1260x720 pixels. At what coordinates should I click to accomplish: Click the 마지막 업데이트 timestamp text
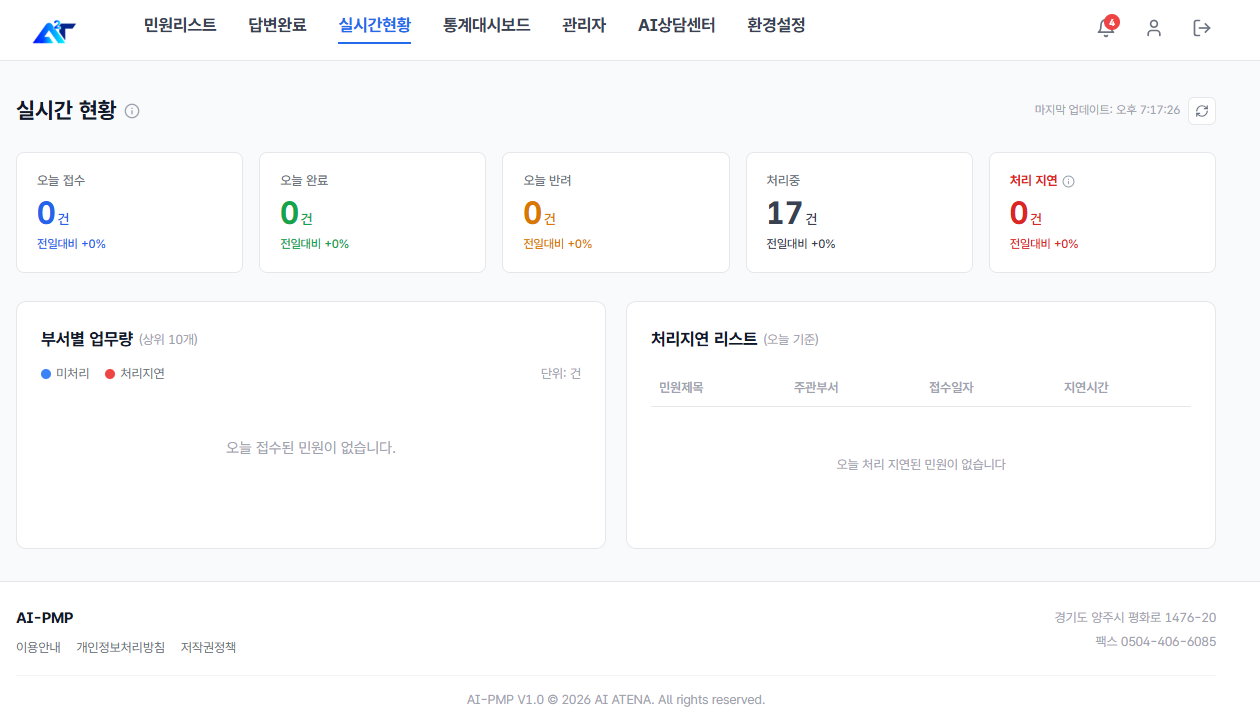click(x=1107, y=110)
